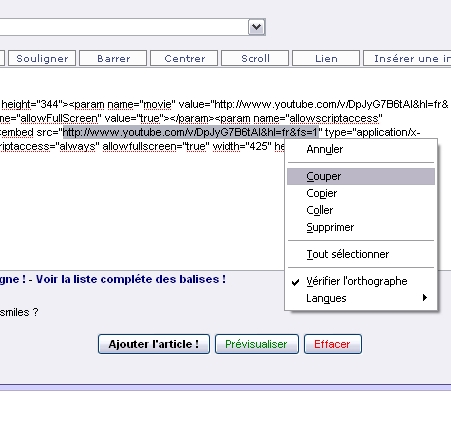Click the Souligner formatting button
The image size is (451, 425).
[42, 58]
